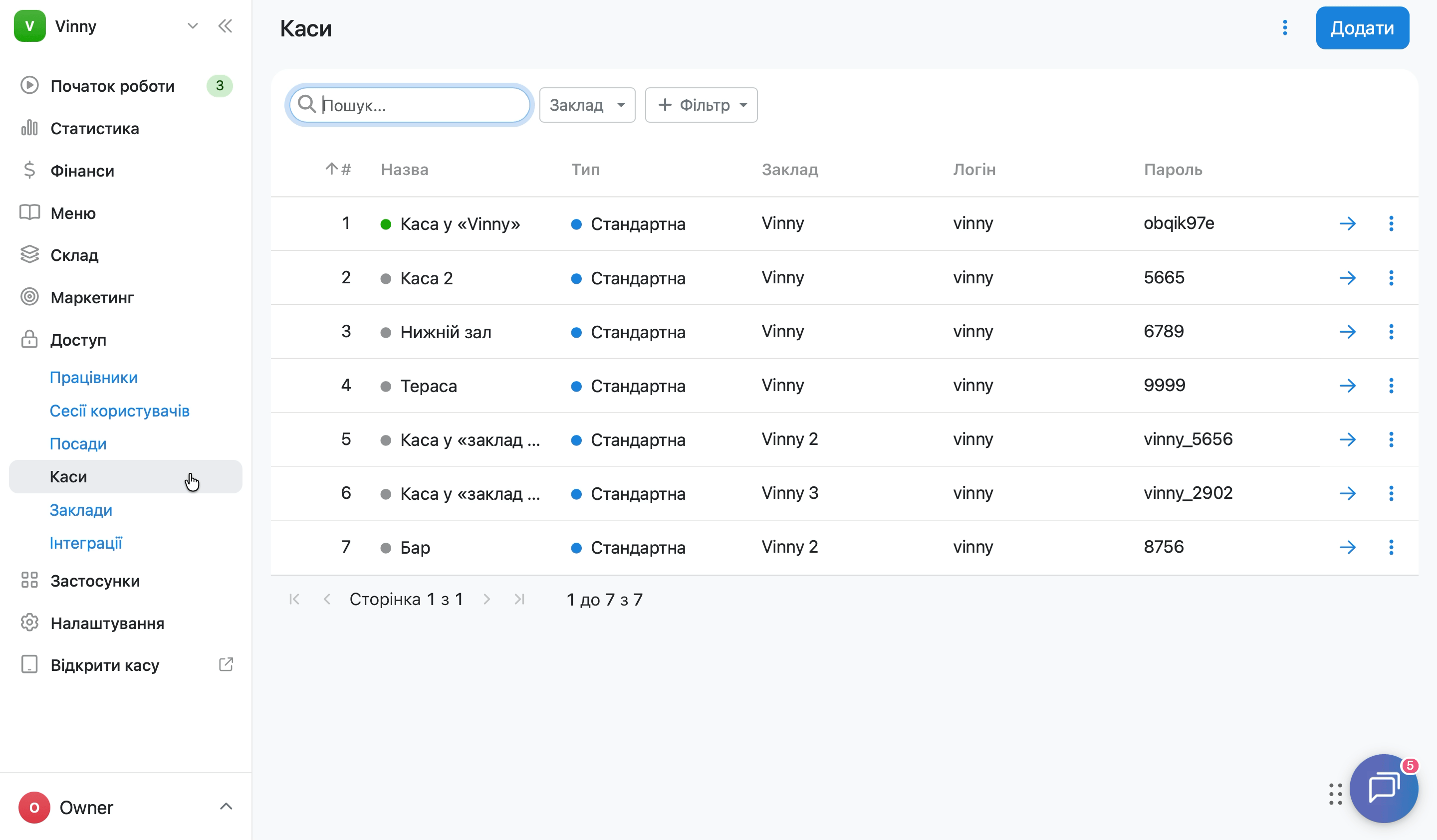1437x840 pixels.
Task: Go to previous page in pagination
Action: 327,599
